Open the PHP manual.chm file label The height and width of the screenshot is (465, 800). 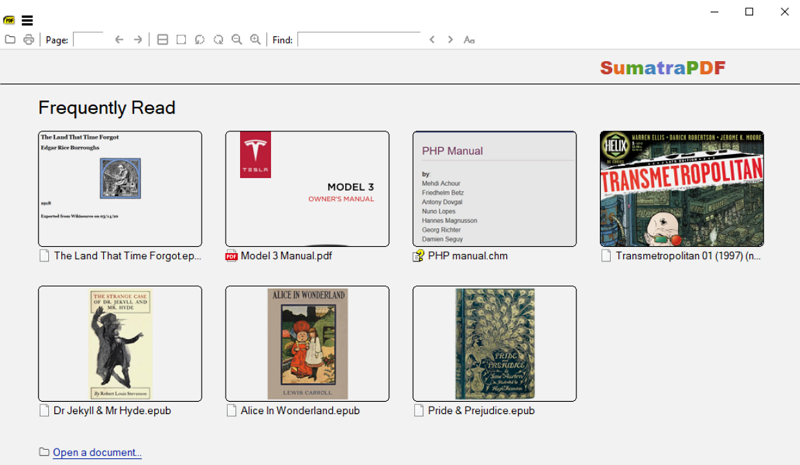(x=467, y=256)
